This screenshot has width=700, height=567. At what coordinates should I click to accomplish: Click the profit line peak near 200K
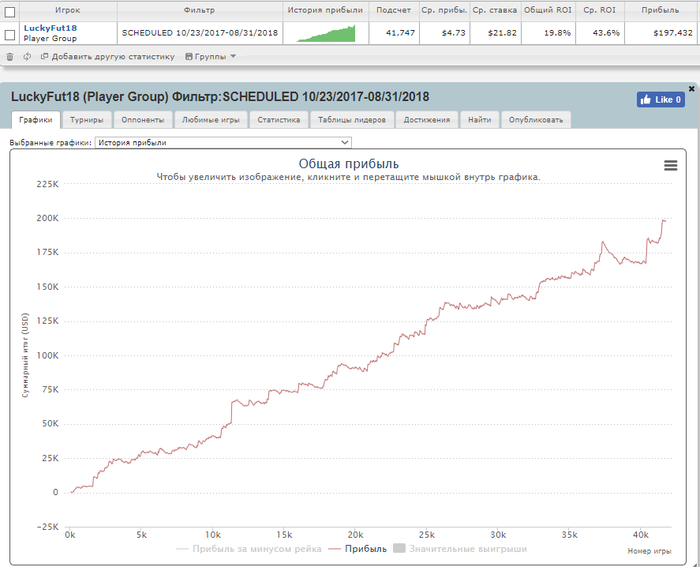click(x=664, y=221)
